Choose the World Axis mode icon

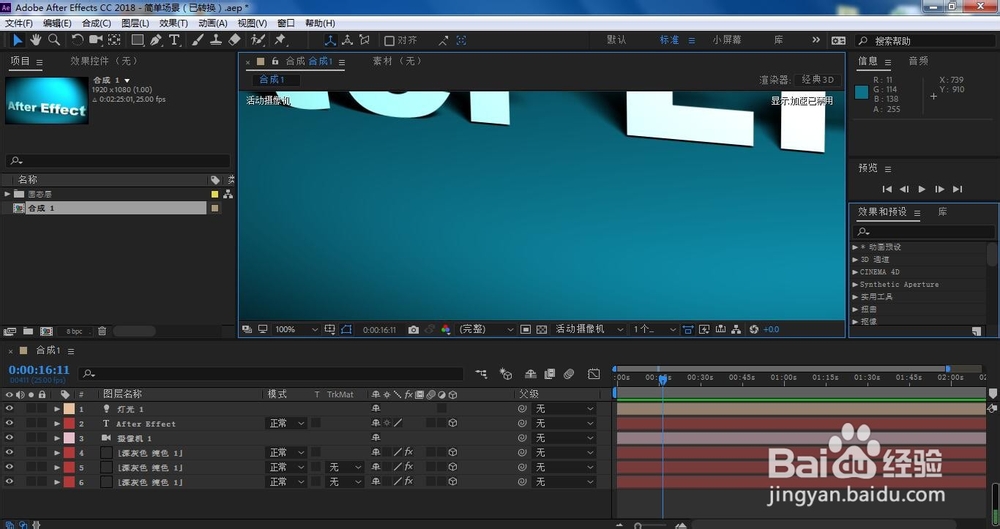point(347,40)
